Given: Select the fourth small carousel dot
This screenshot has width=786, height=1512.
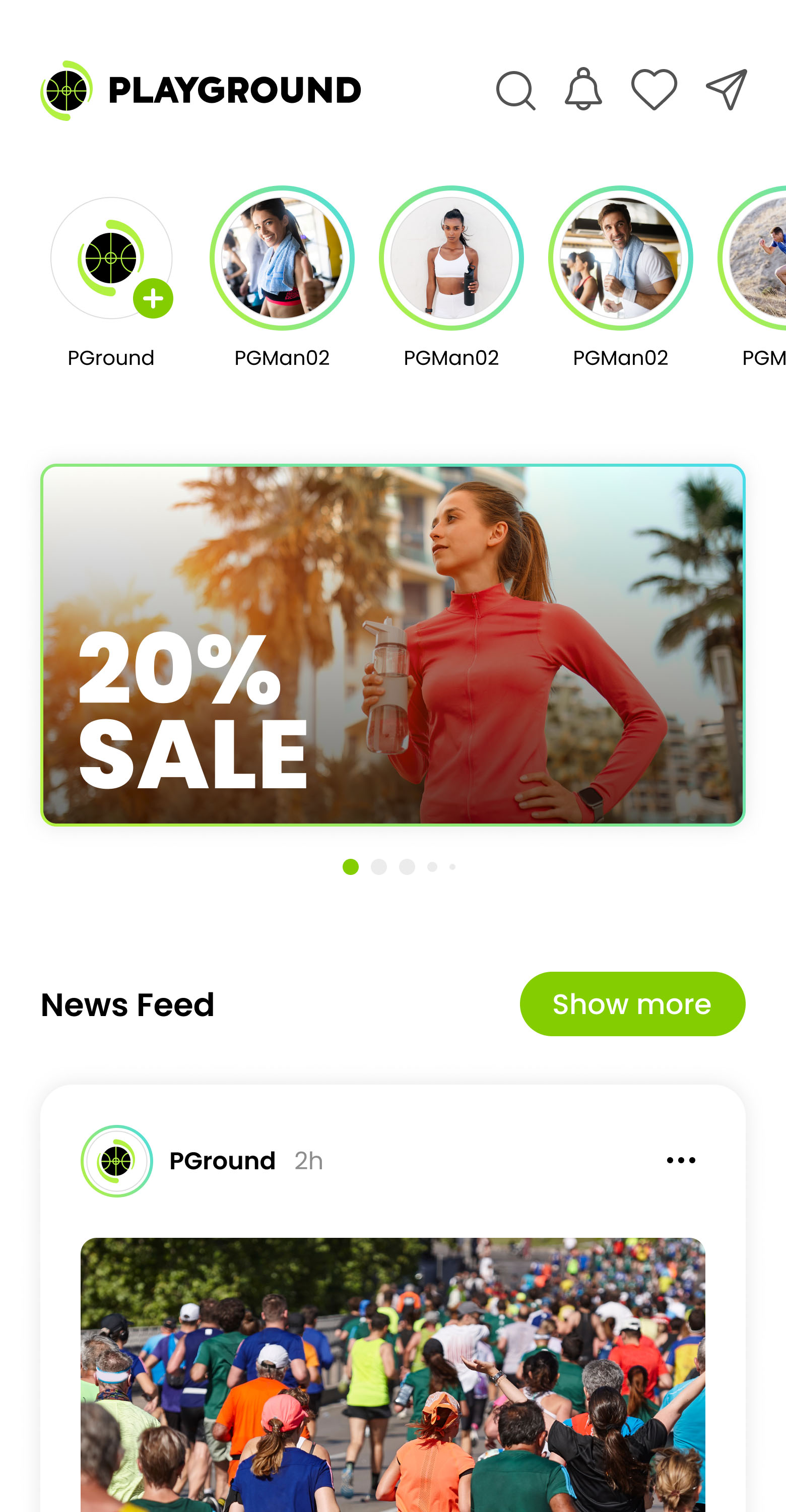Looking at the screenshot, I should click(432, 867).
